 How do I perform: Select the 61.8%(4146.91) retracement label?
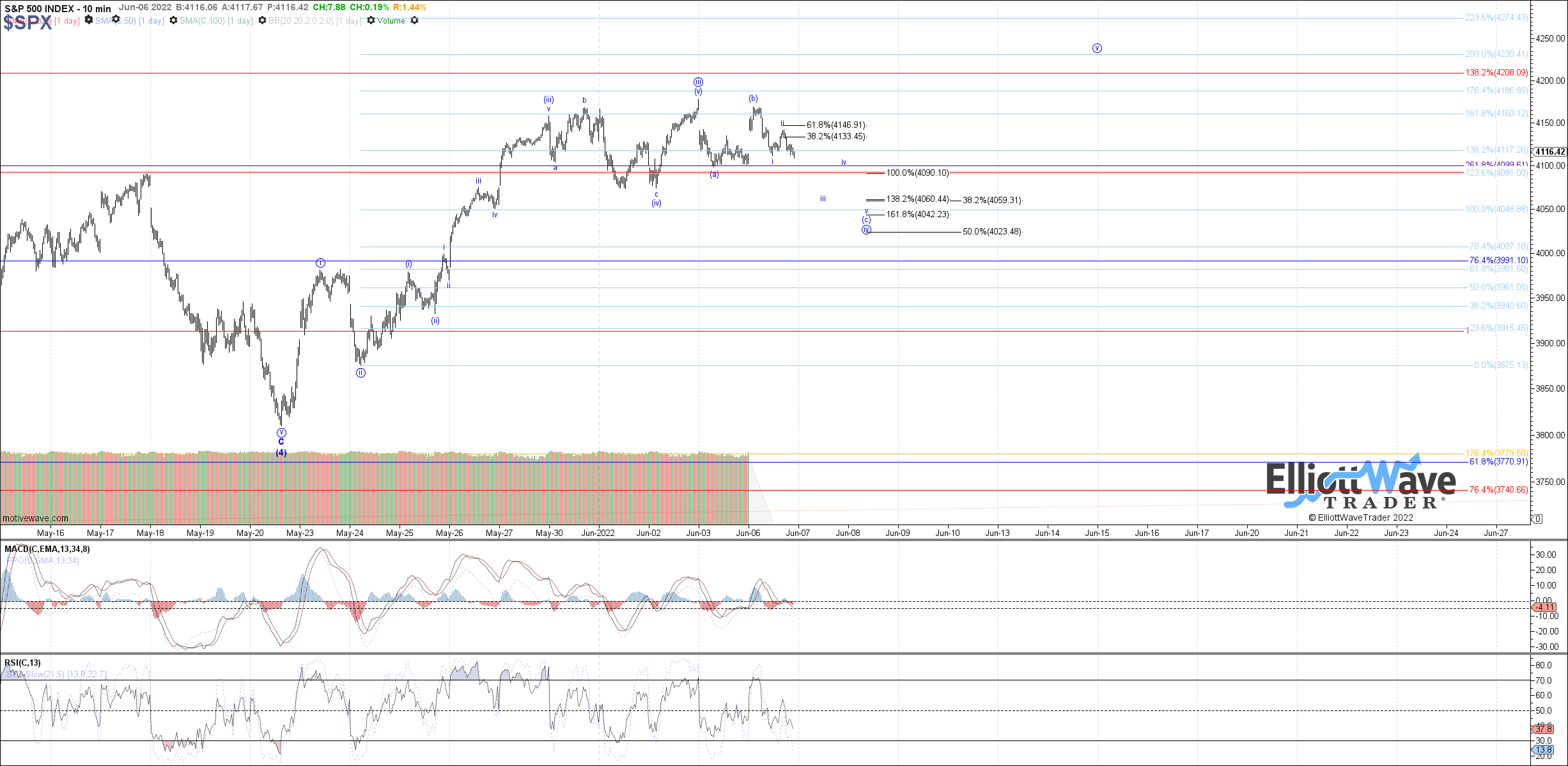click(x=836, y=125)
